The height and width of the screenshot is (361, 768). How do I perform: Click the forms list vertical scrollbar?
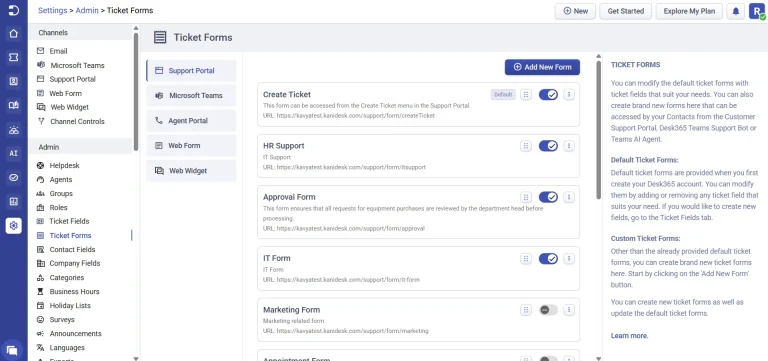(x=598, y=129)
